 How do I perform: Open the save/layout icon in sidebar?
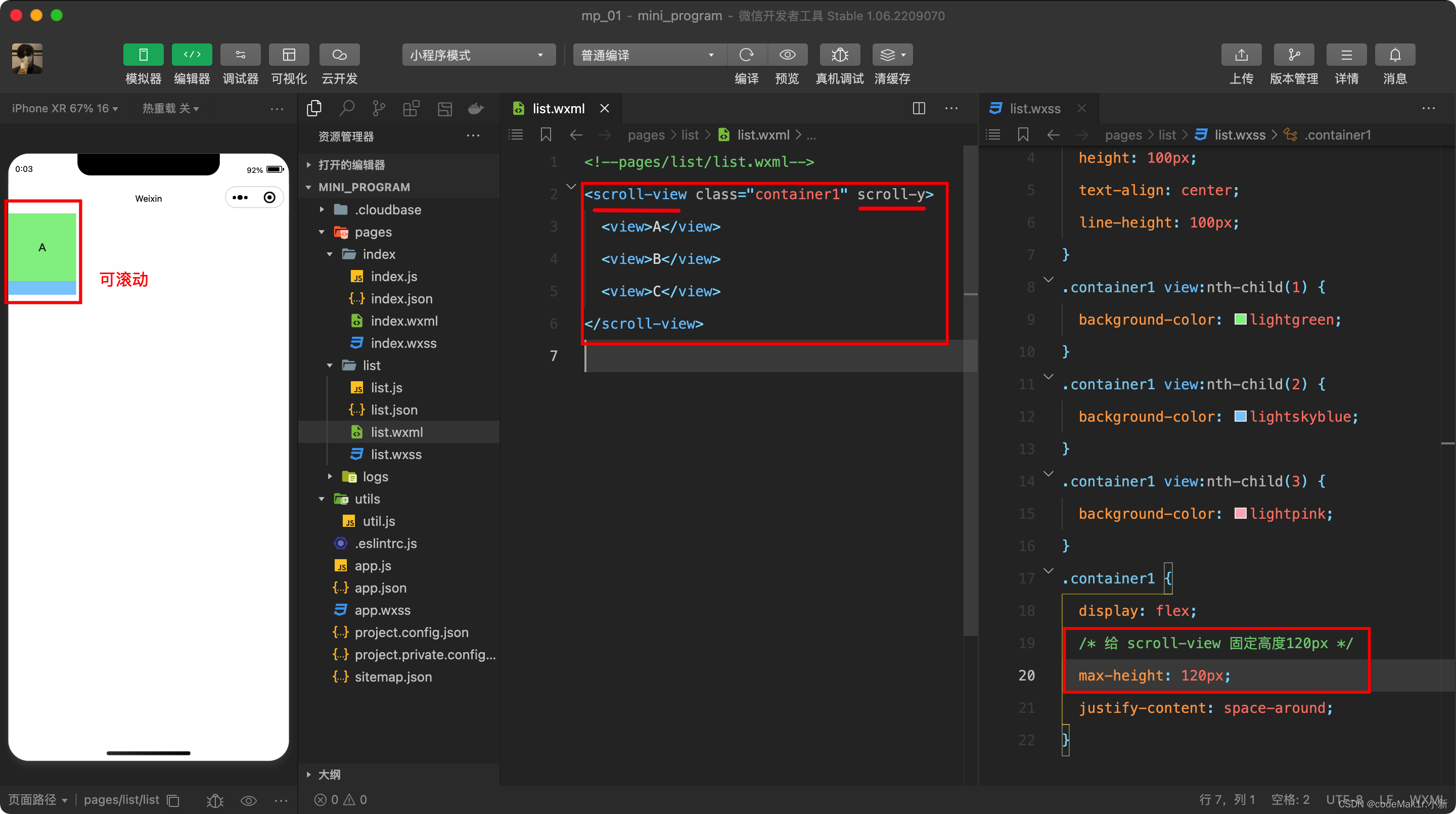pyautogui.click(x=445, y=109)
